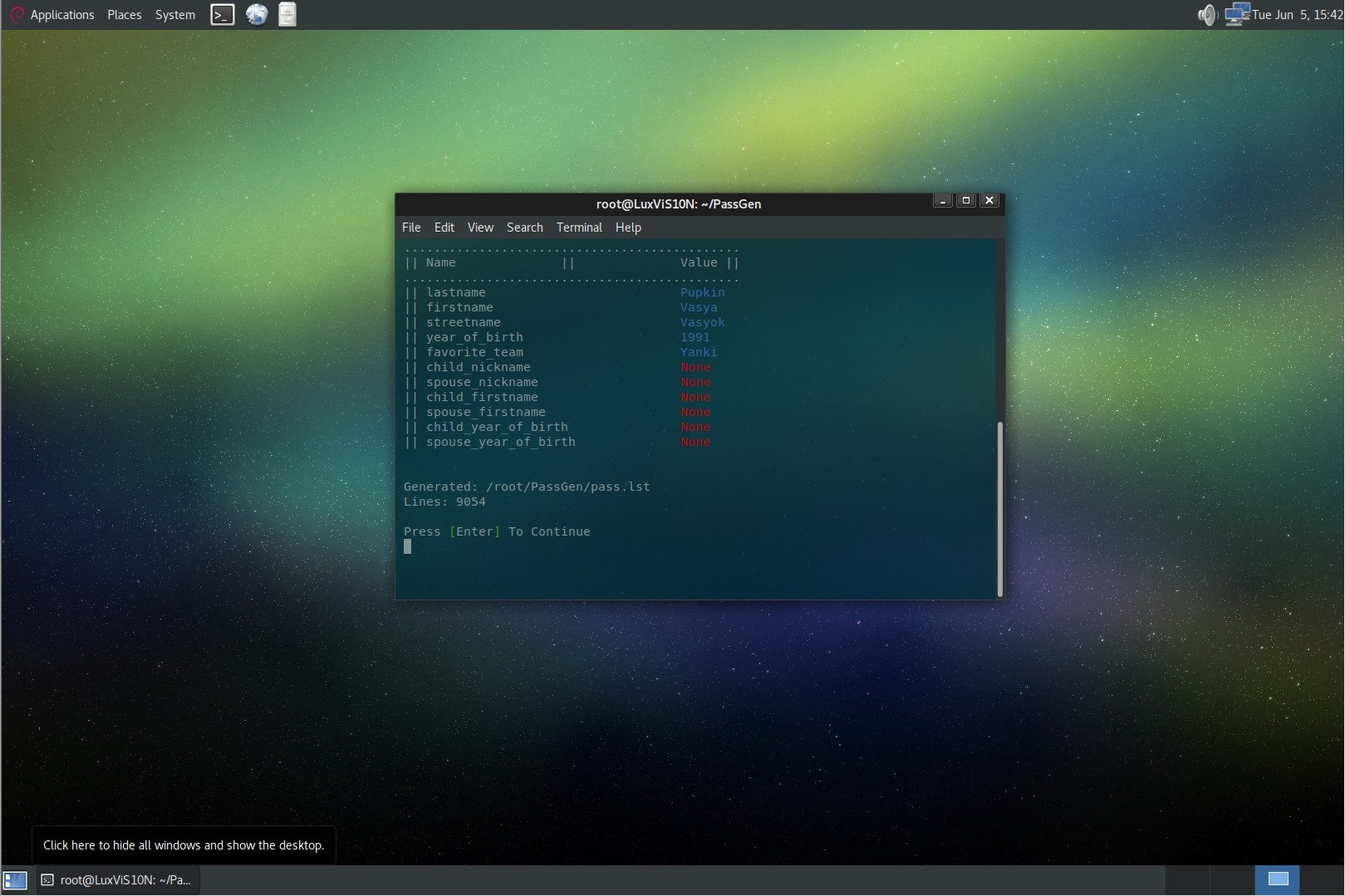This screenshot has height=896, width=1345.
Task: Expand the System menu
Action: 174,15
